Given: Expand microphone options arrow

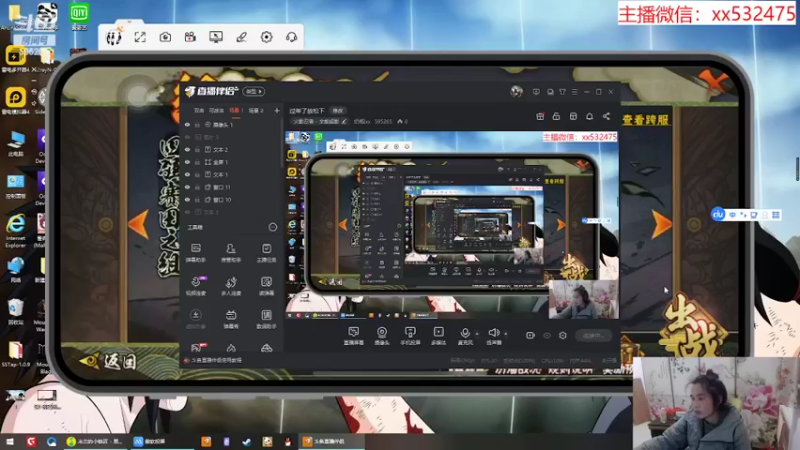Looking at the screenshot, I should coord(477,334).
